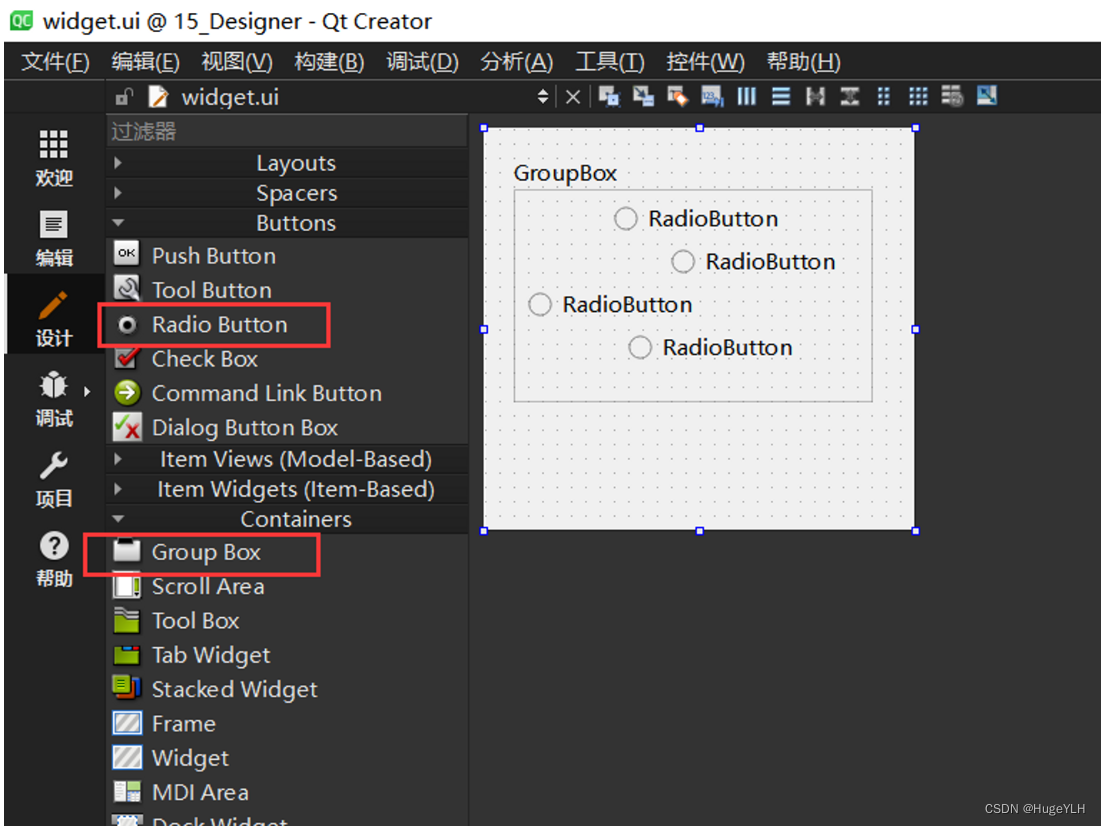Select the fourth RadioButton in GroupBox
The height and width of the screenshot is (826, 1101).
(711, 348)
